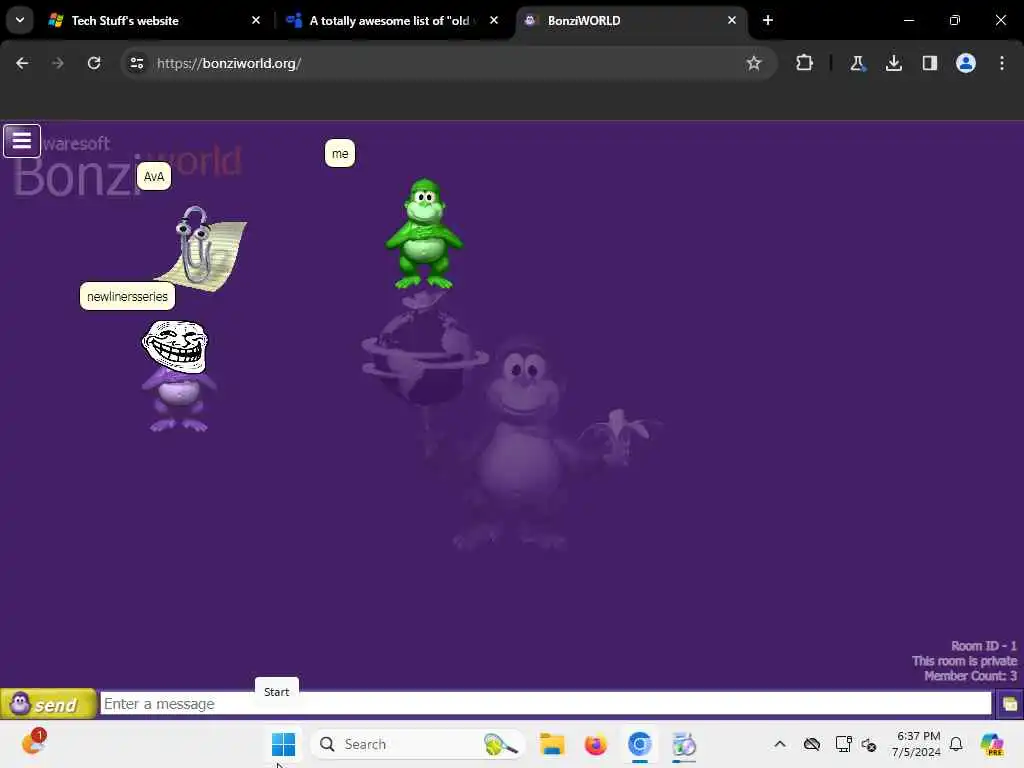
Task: Click the display tray icon
Action: click(843, 744)
